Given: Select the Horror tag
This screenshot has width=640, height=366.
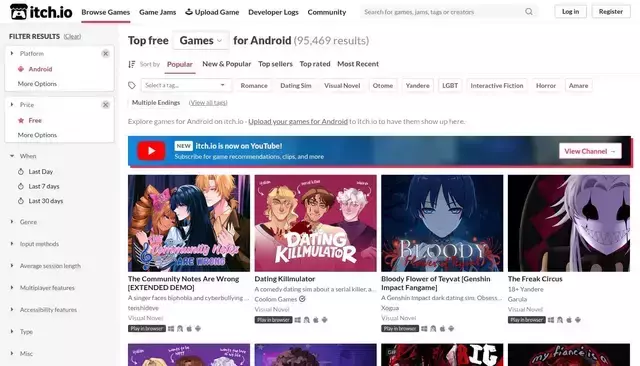Looking at the screenshot, I should pyautogui.click(x=546, y=85).
